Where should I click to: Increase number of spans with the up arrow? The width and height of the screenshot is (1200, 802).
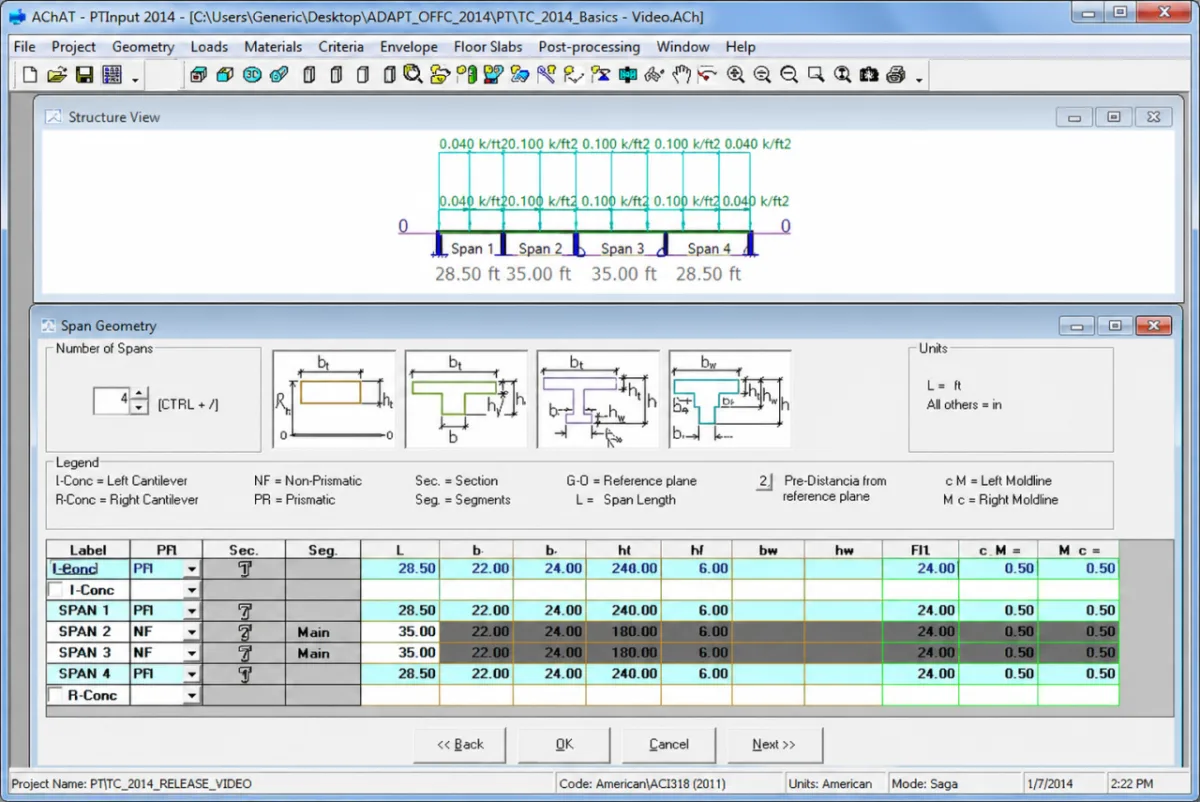[140, 395]
